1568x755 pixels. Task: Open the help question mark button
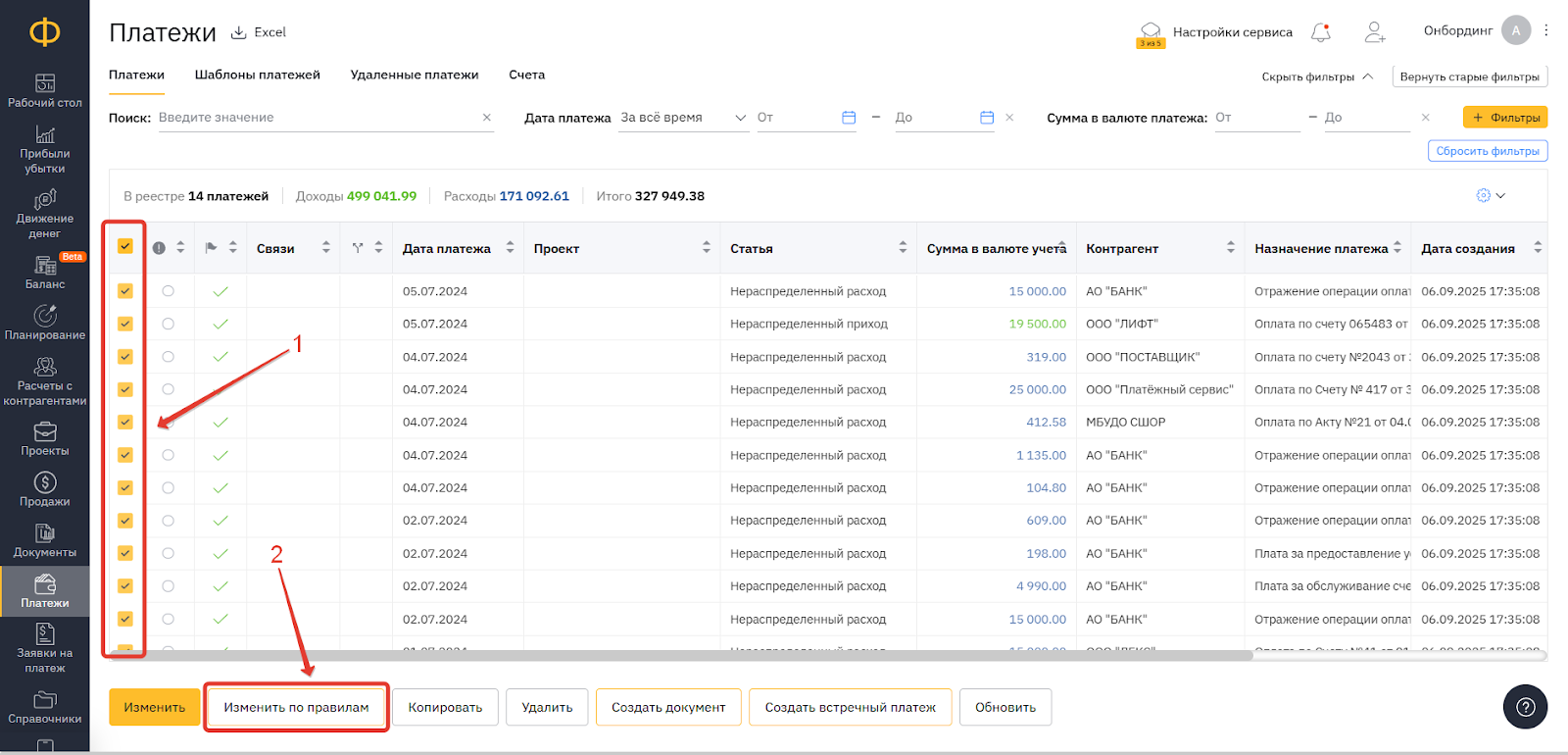pyautogui.click(x=1525, y=707)
